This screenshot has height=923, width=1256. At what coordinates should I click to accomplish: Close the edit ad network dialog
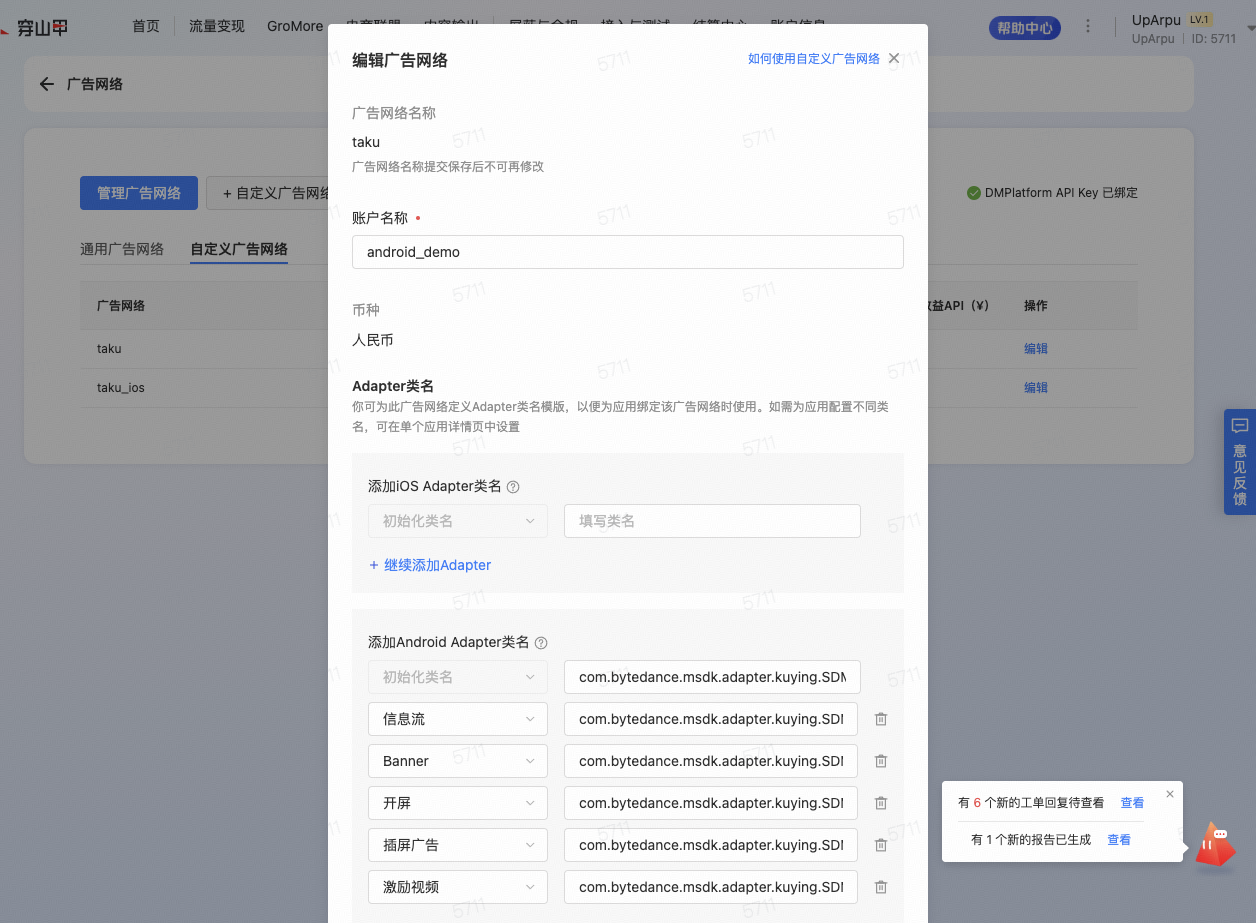[x=894, y=59]
